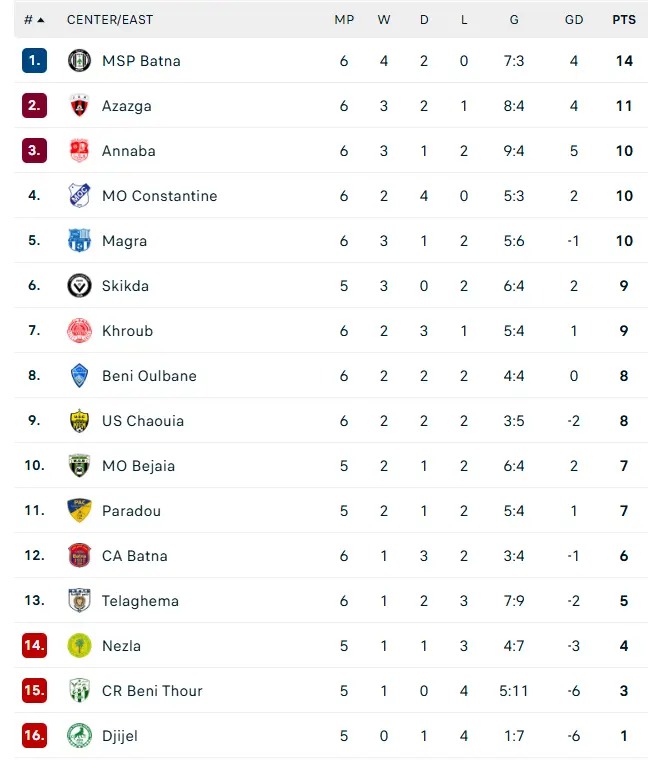Open the Beni Oulbane team link

tap(149, 376)
